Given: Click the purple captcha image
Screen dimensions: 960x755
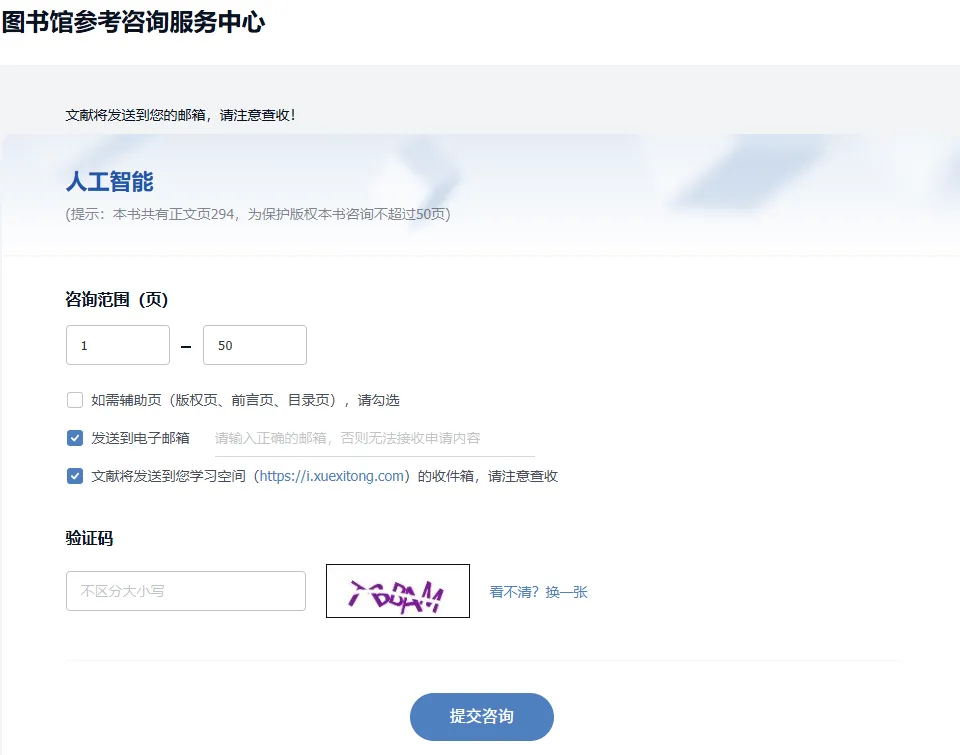Looking at the screenshot, I should coord(398,591).
